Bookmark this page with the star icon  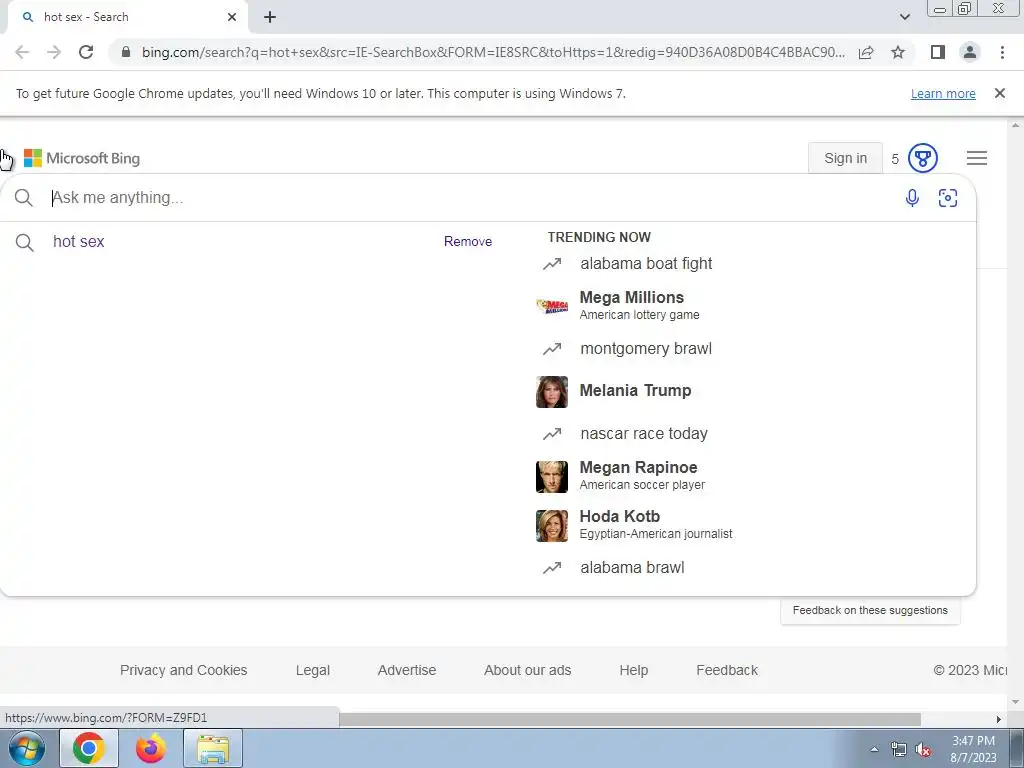898,52
